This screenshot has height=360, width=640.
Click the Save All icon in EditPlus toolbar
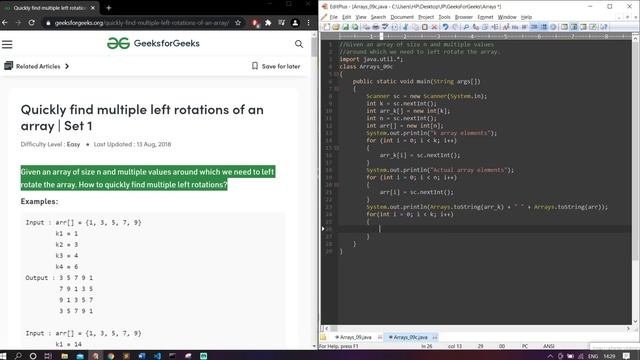point(355,27)
